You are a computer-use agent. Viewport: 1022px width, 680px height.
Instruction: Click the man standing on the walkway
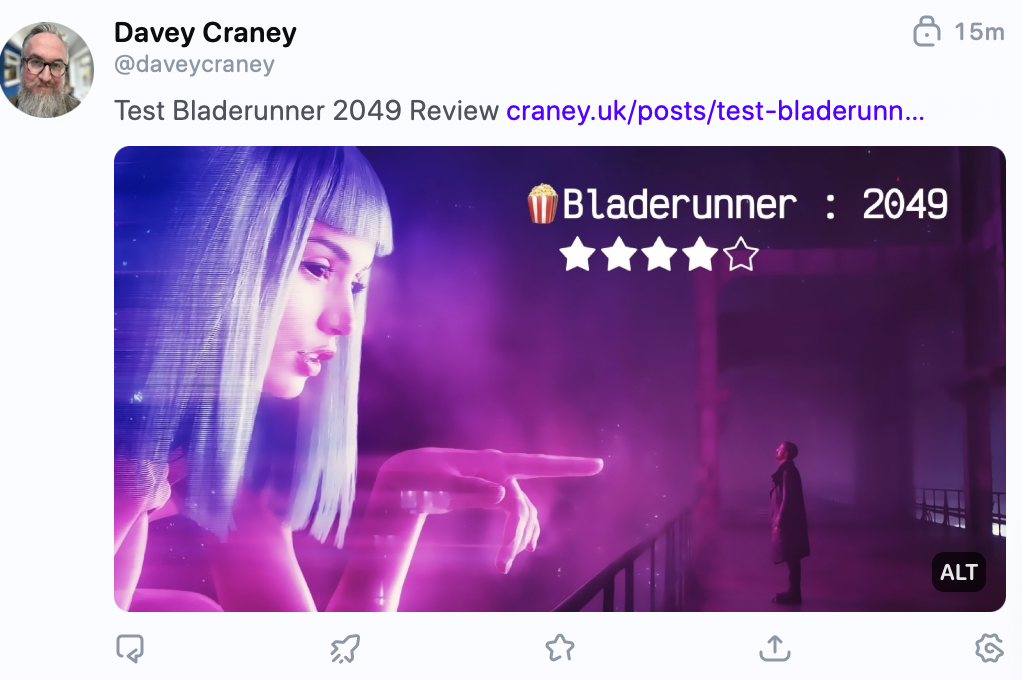coord(789,522)
